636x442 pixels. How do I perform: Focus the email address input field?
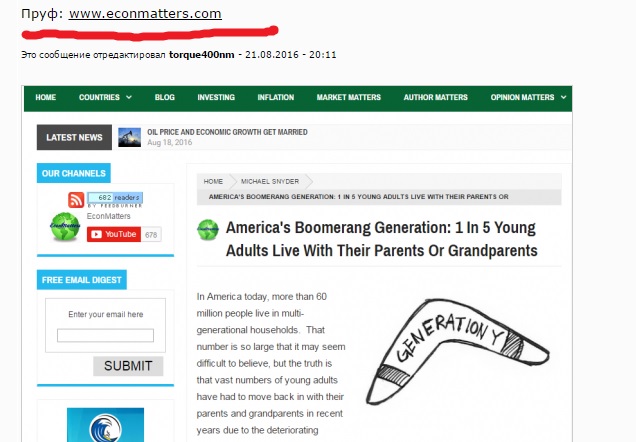pyautogui.click(x=105, y=335)
